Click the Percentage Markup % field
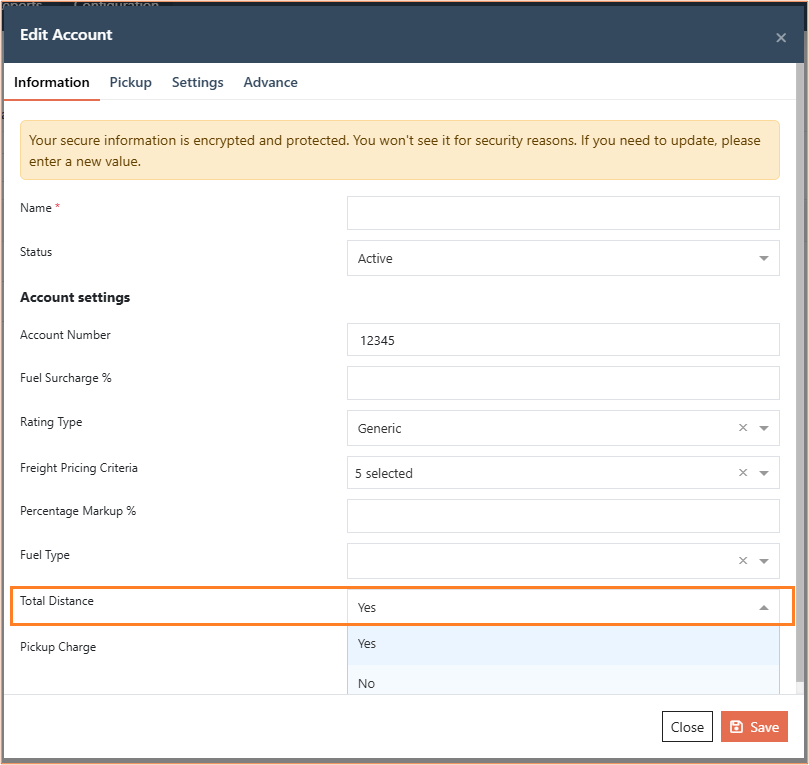 point(563,516)
